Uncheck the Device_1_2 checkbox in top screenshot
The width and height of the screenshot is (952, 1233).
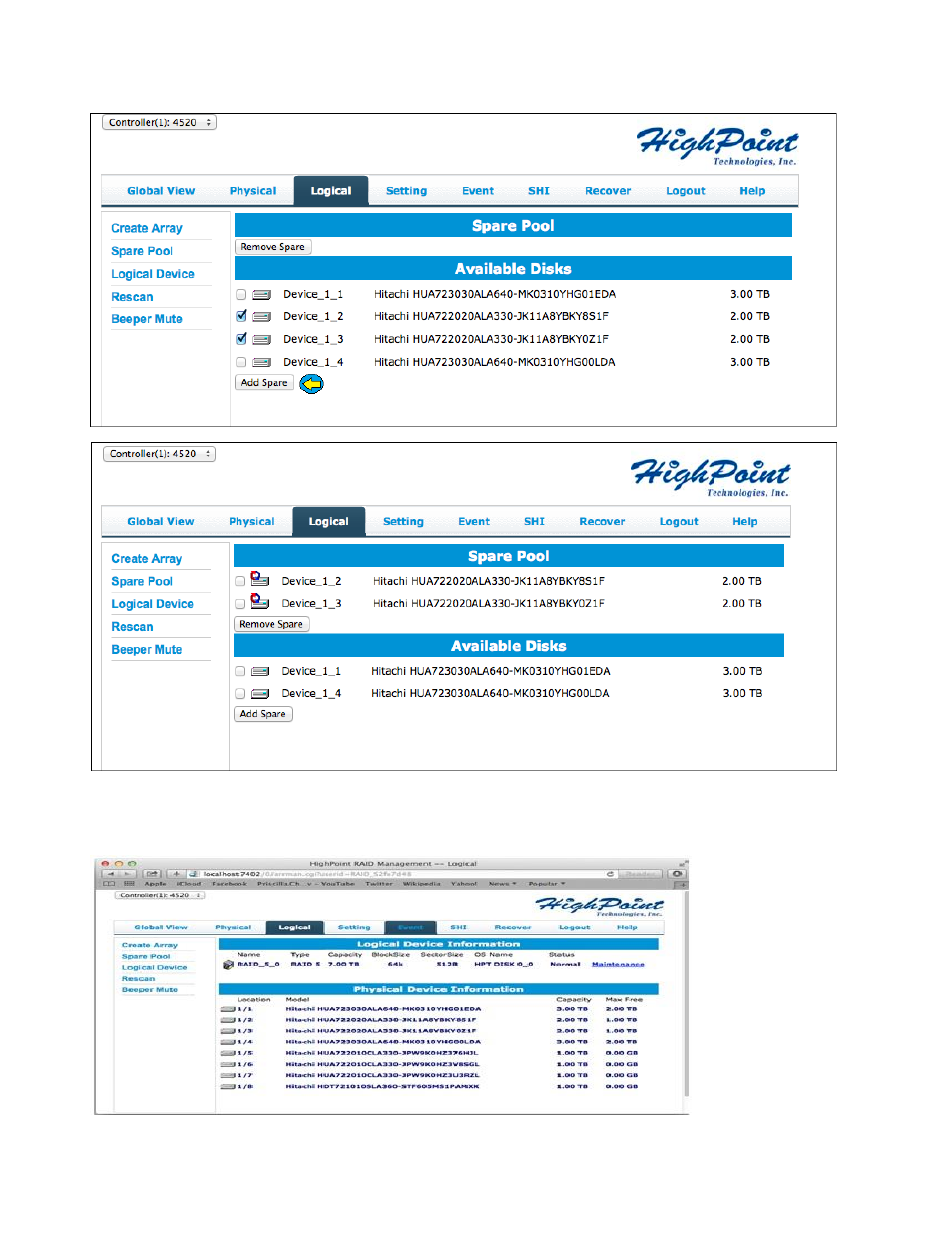coord(241,317)
